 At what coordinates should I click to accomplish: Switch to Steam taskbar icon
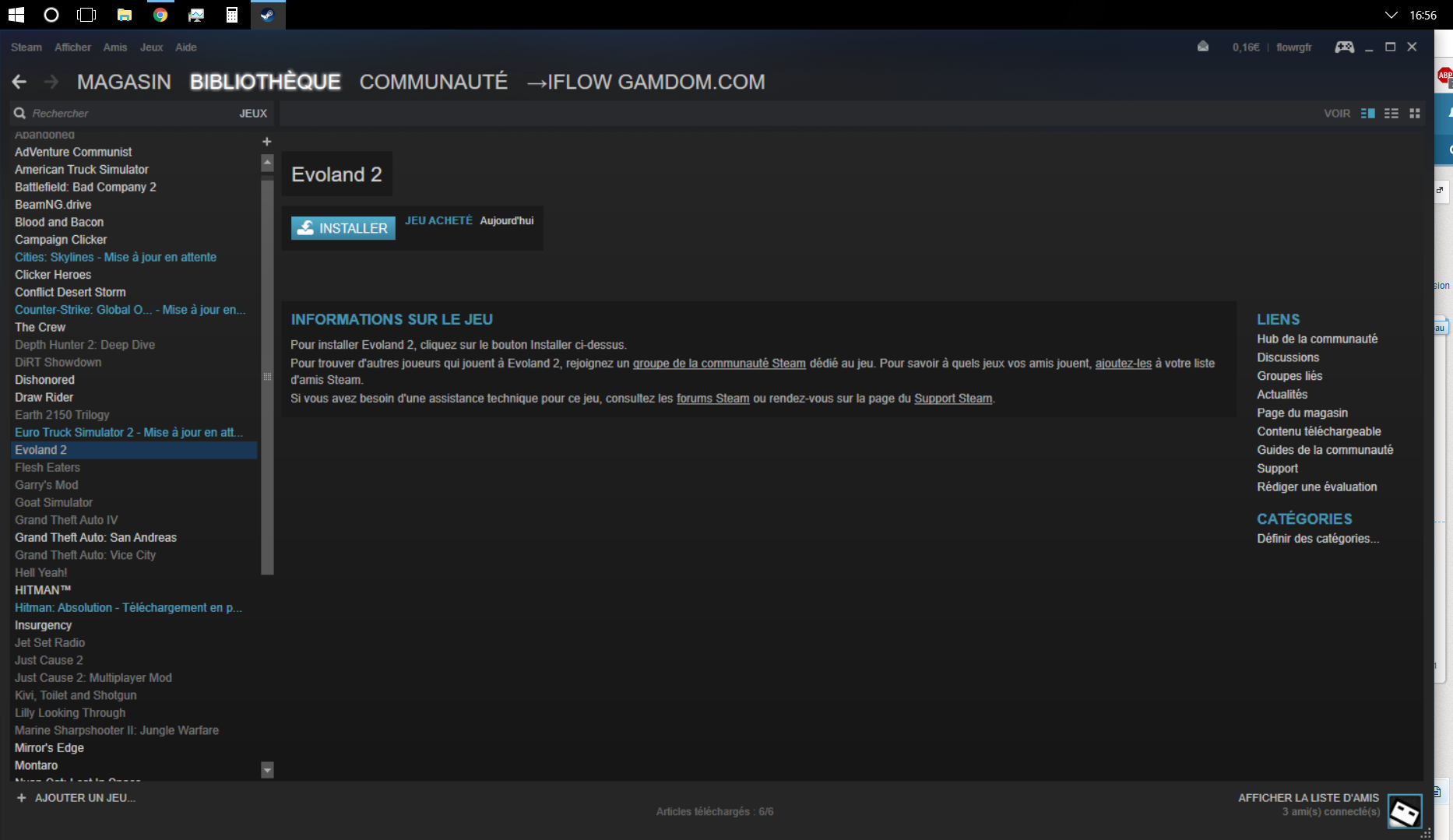268,15
